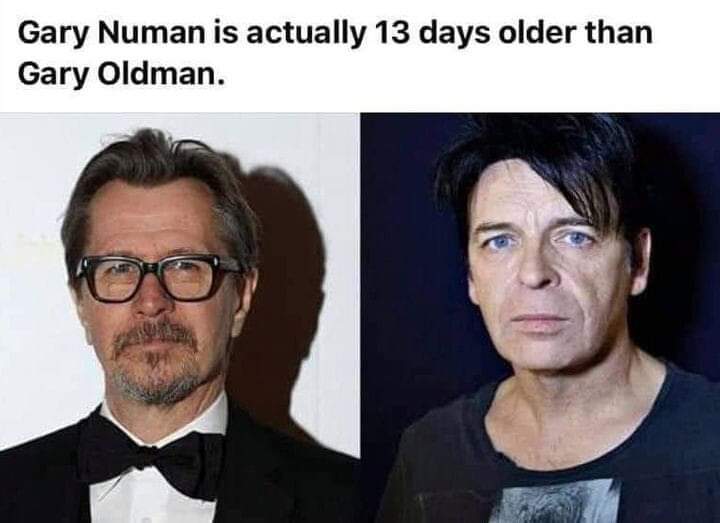The width and height of the screenshot is (720, 523).
Task: Click the left photo of man wearing glasses
Action: point(180,318)
